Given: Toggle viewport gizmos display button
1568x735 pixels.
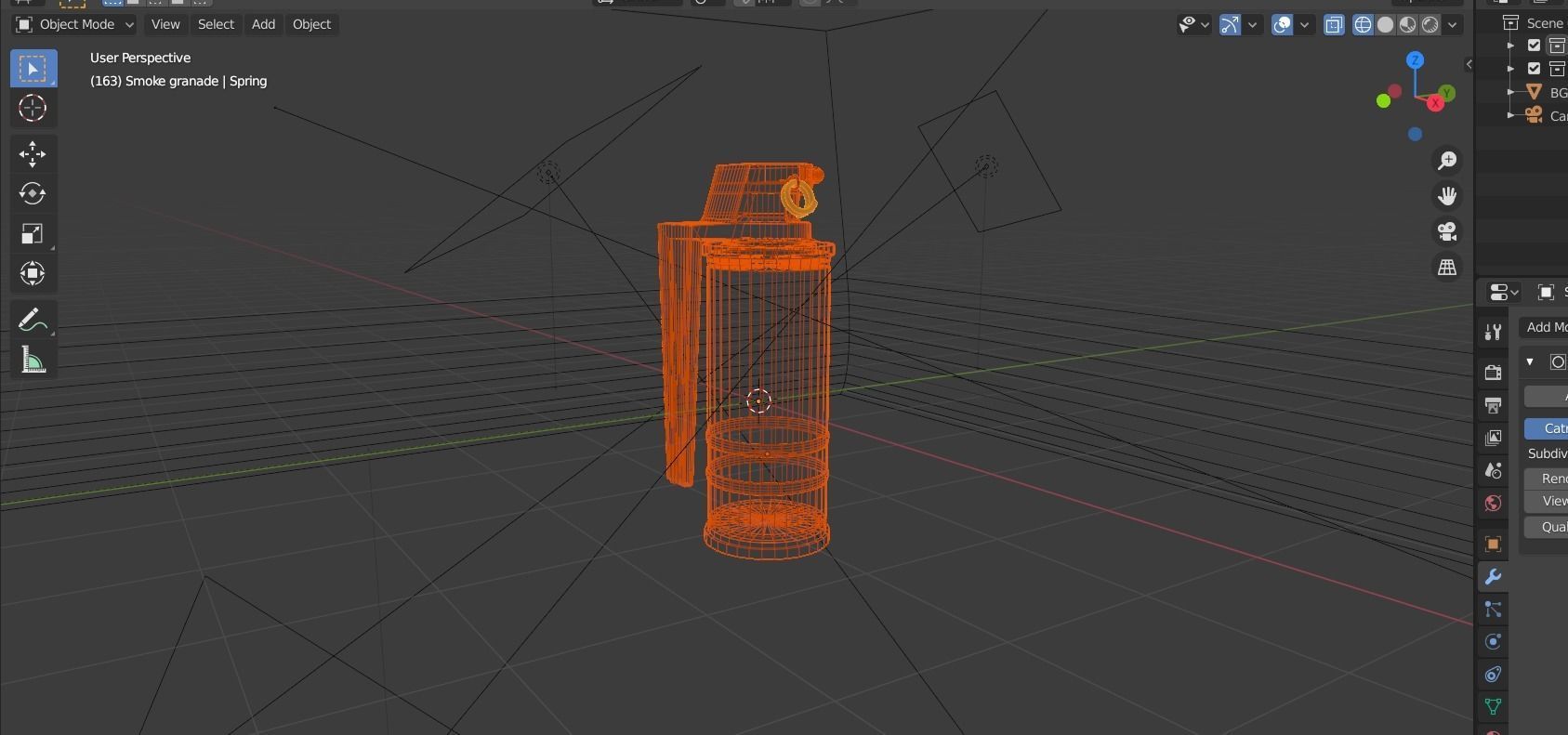Looking at the screenshot, I should (1230, 25).
